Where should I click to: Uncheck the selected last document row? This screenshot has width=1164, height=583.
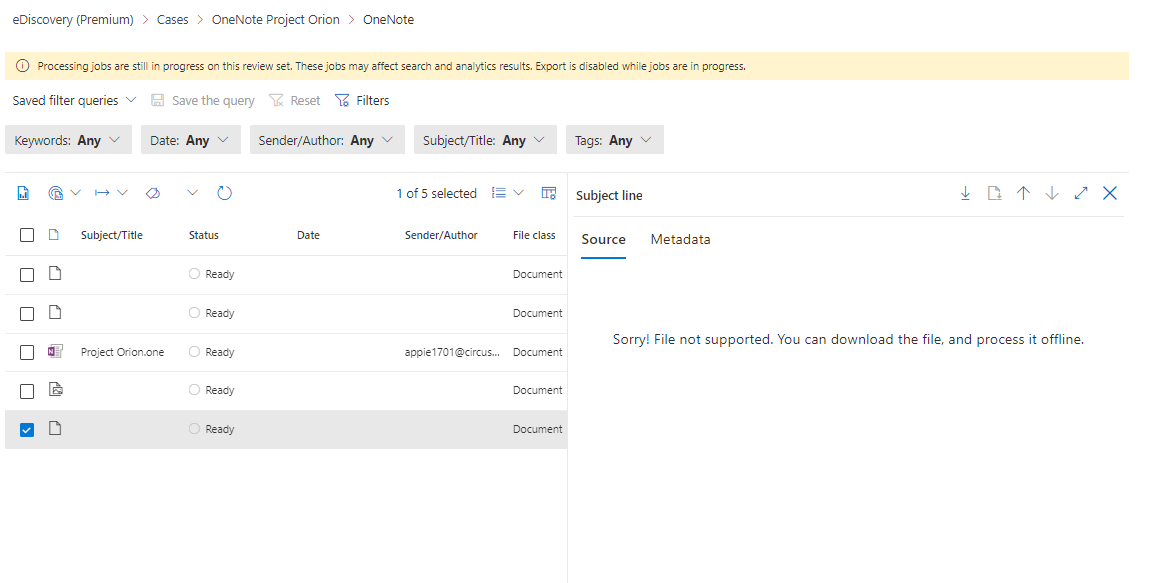pyautogui.click(x=27, y=429)
